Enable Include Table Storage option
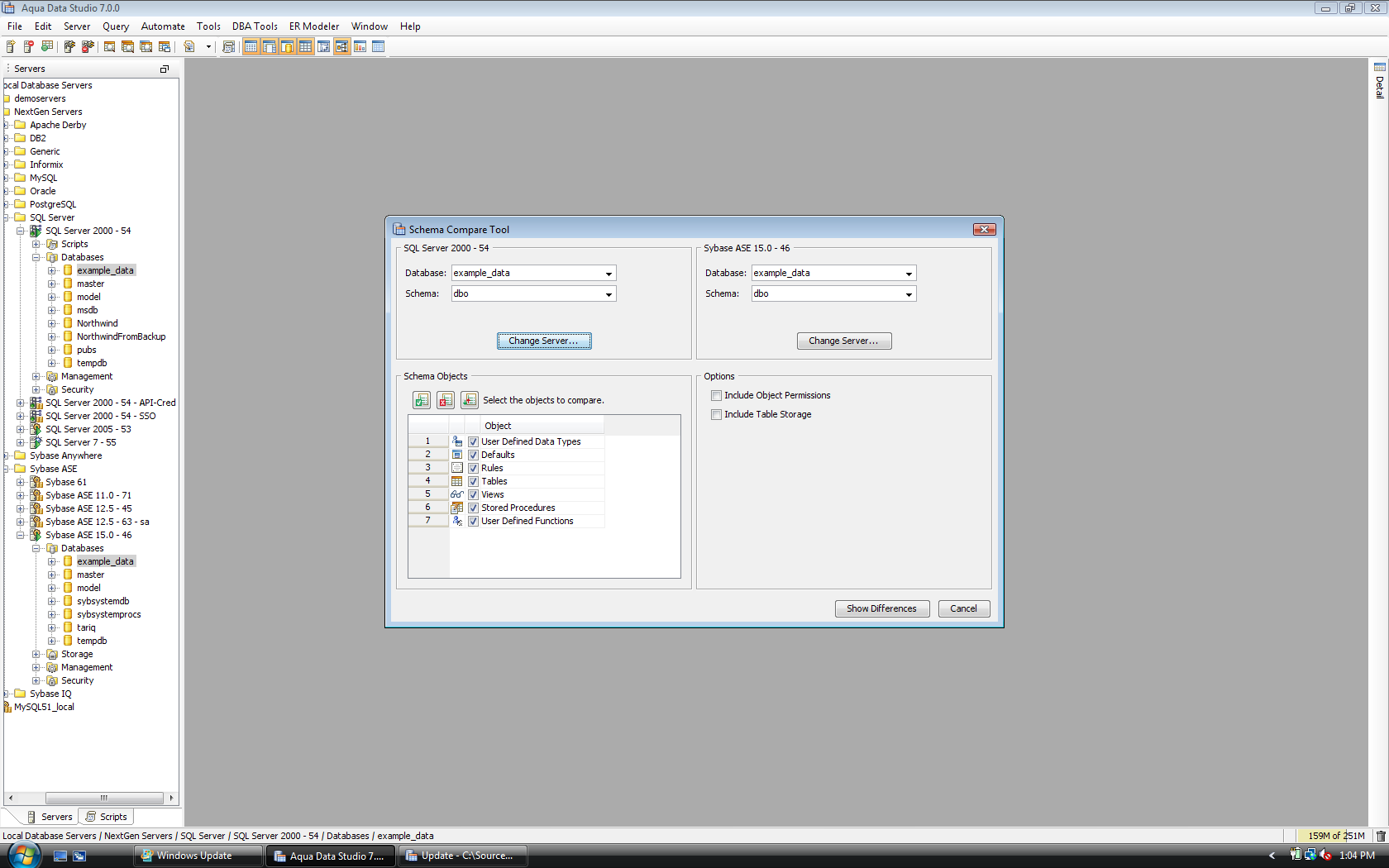Viewport: 1389px width, 868px height. click(x=717, y=414)
